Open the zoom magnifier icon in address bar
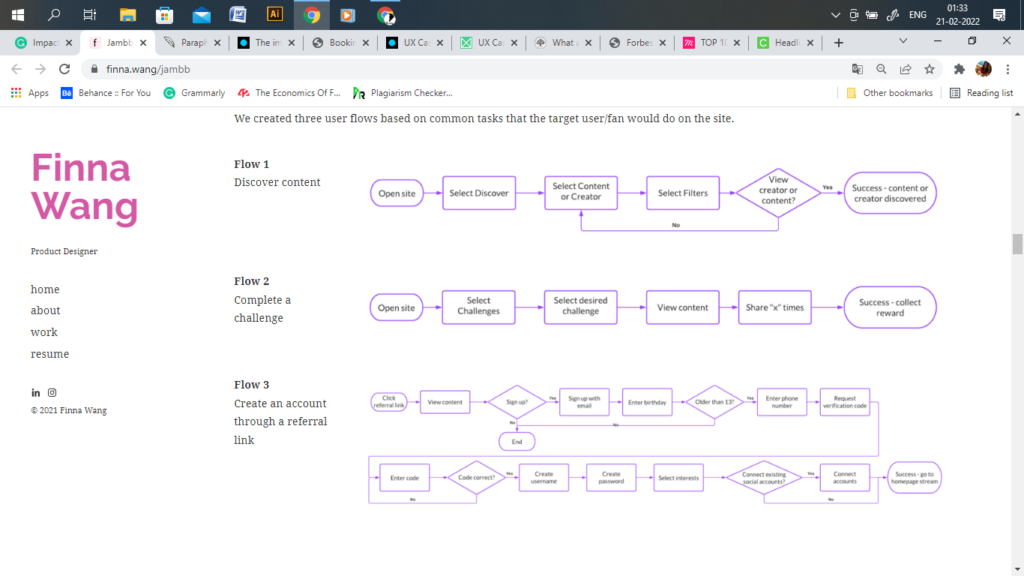The width and height of the screenshot is (1024, 576). click(881, 69)
